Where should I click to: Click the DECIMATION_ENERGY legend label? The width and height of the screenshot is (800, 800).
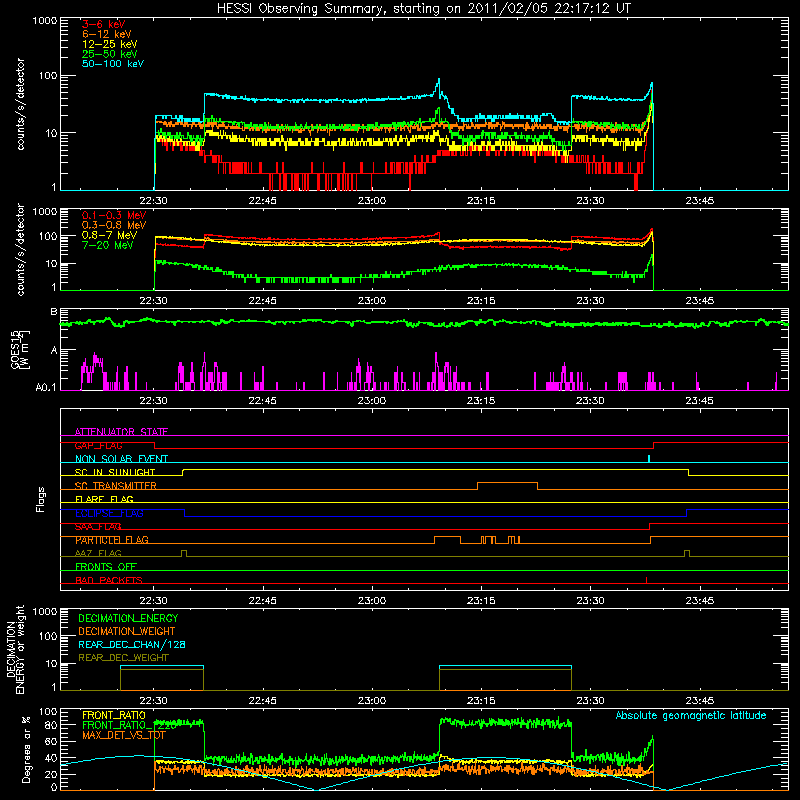point(128,618)
